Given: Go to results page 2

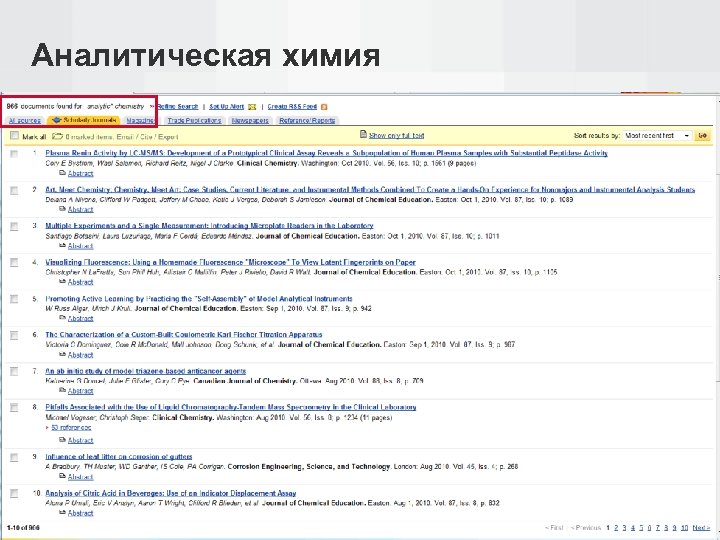Looking at the screenshot, I should (x=616, y=528).
